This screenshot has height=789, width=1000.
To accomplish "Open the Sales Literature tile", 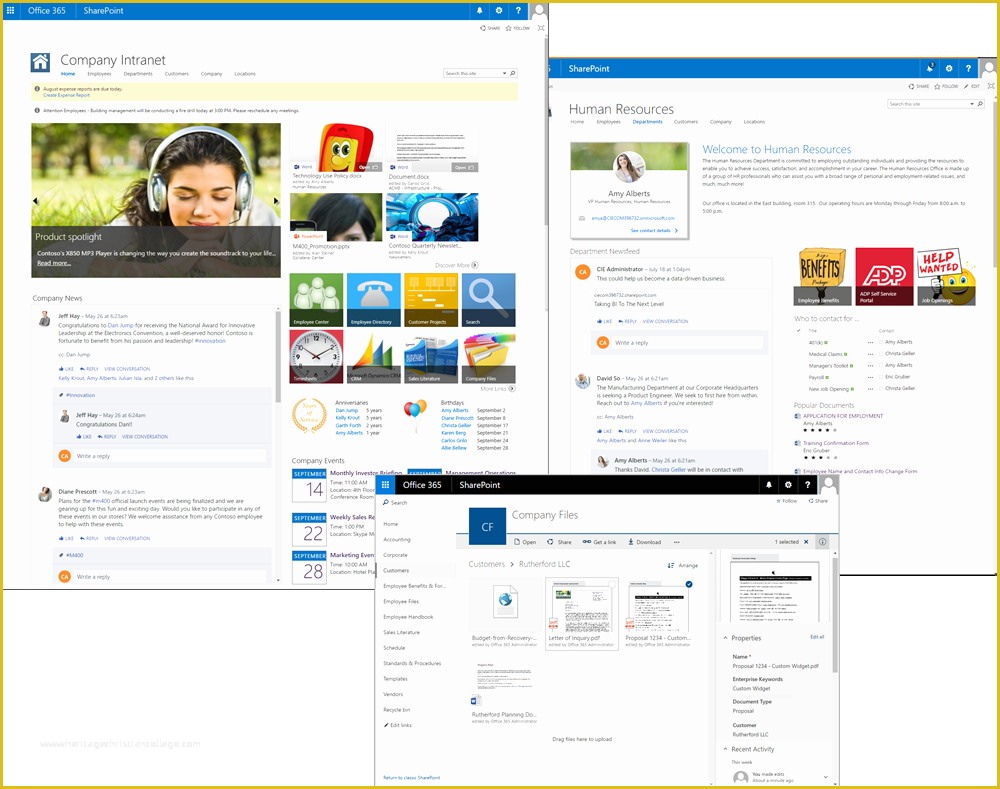I will click(x=431, y=357).
